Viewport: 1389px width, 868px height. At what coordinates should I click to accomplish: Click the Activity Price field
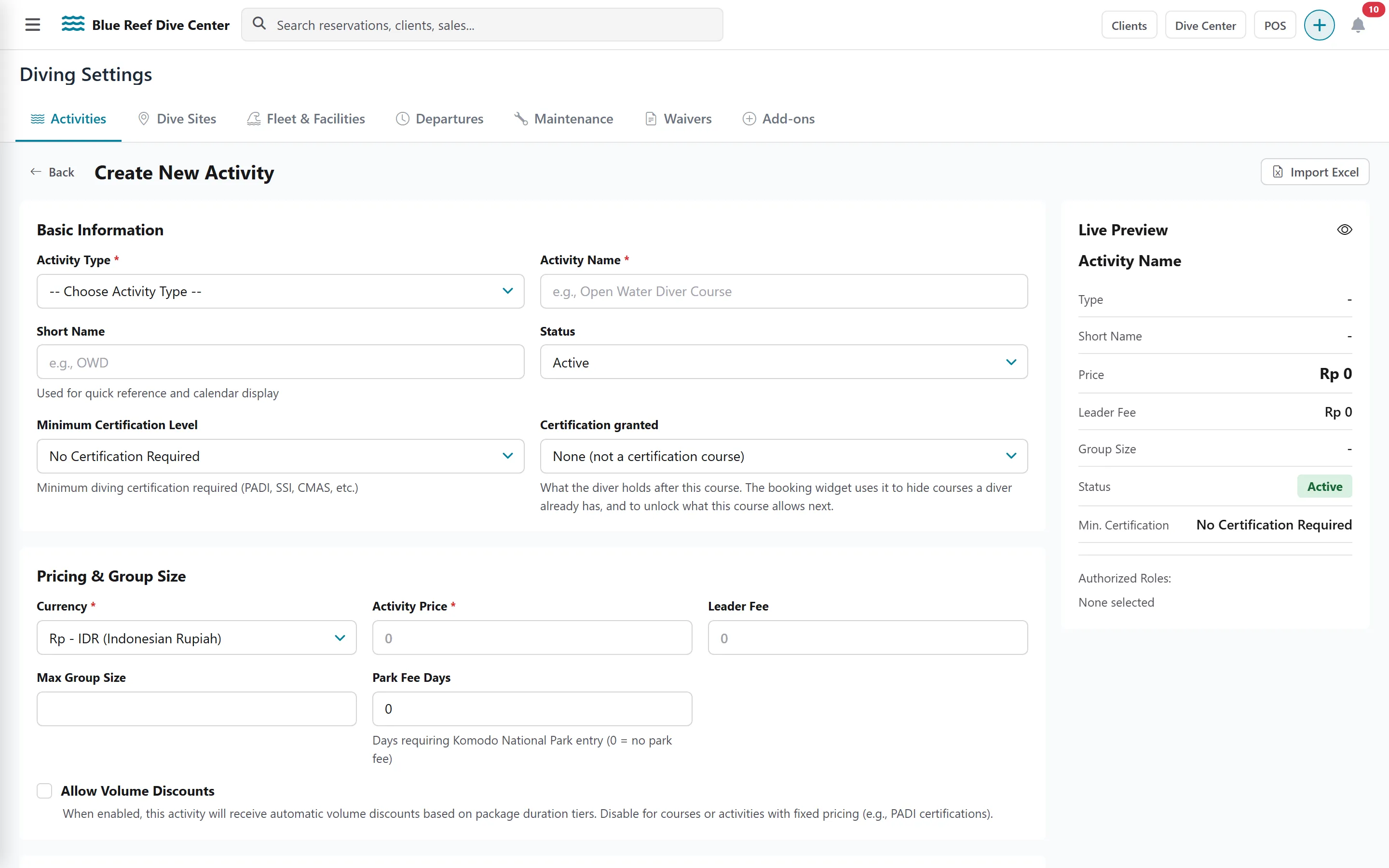pos(532,638)
